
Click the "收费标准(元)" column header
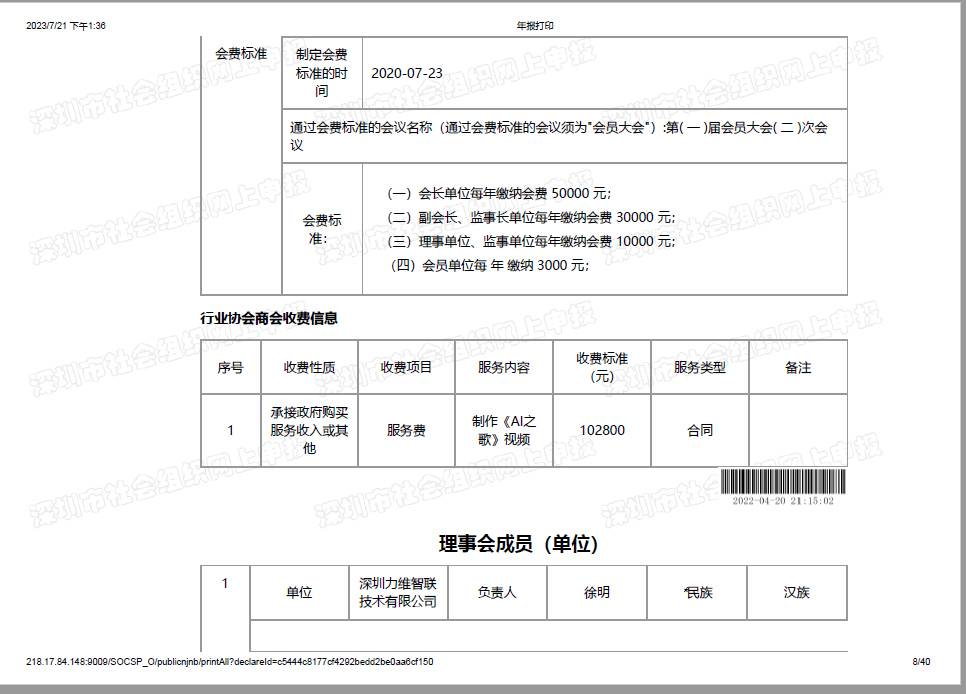pyautogui.click(x=602, y=367)
